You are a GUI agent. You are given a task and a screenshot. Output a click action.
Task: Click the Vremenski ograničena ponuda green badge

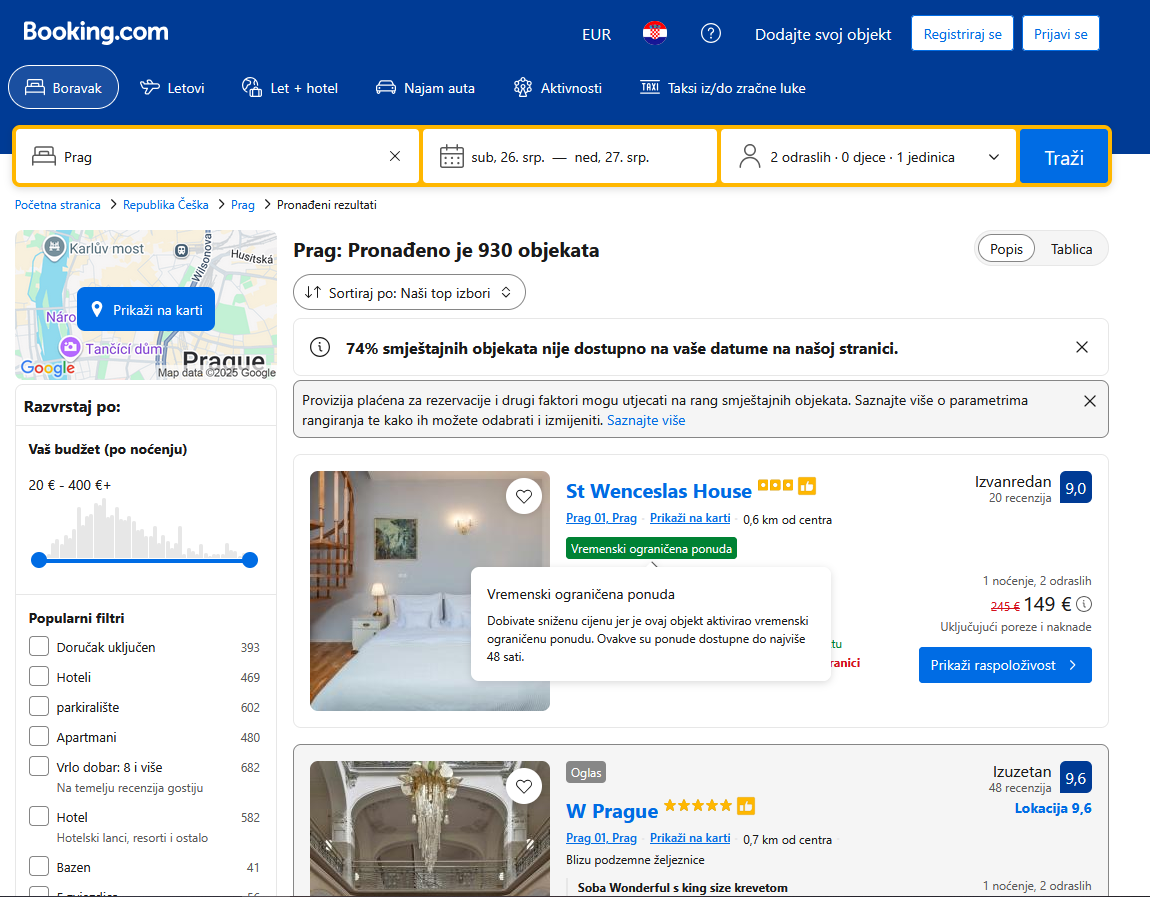[651, 549]
